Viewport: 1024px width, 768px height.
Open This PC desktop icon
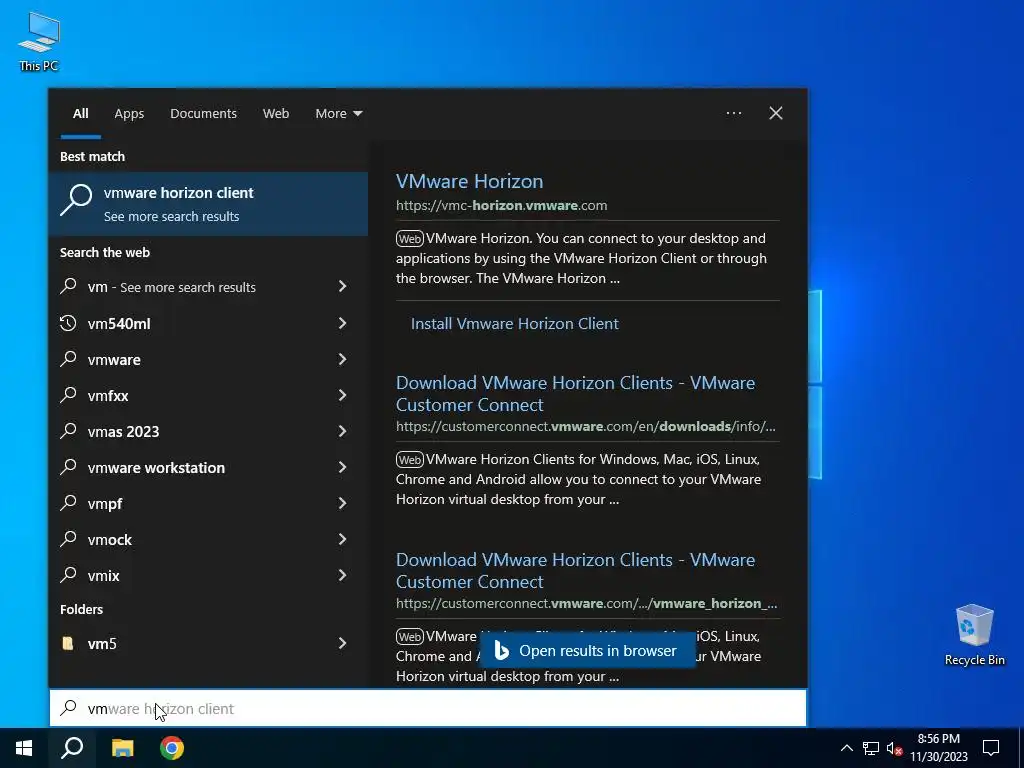click(x=39, y=41)
